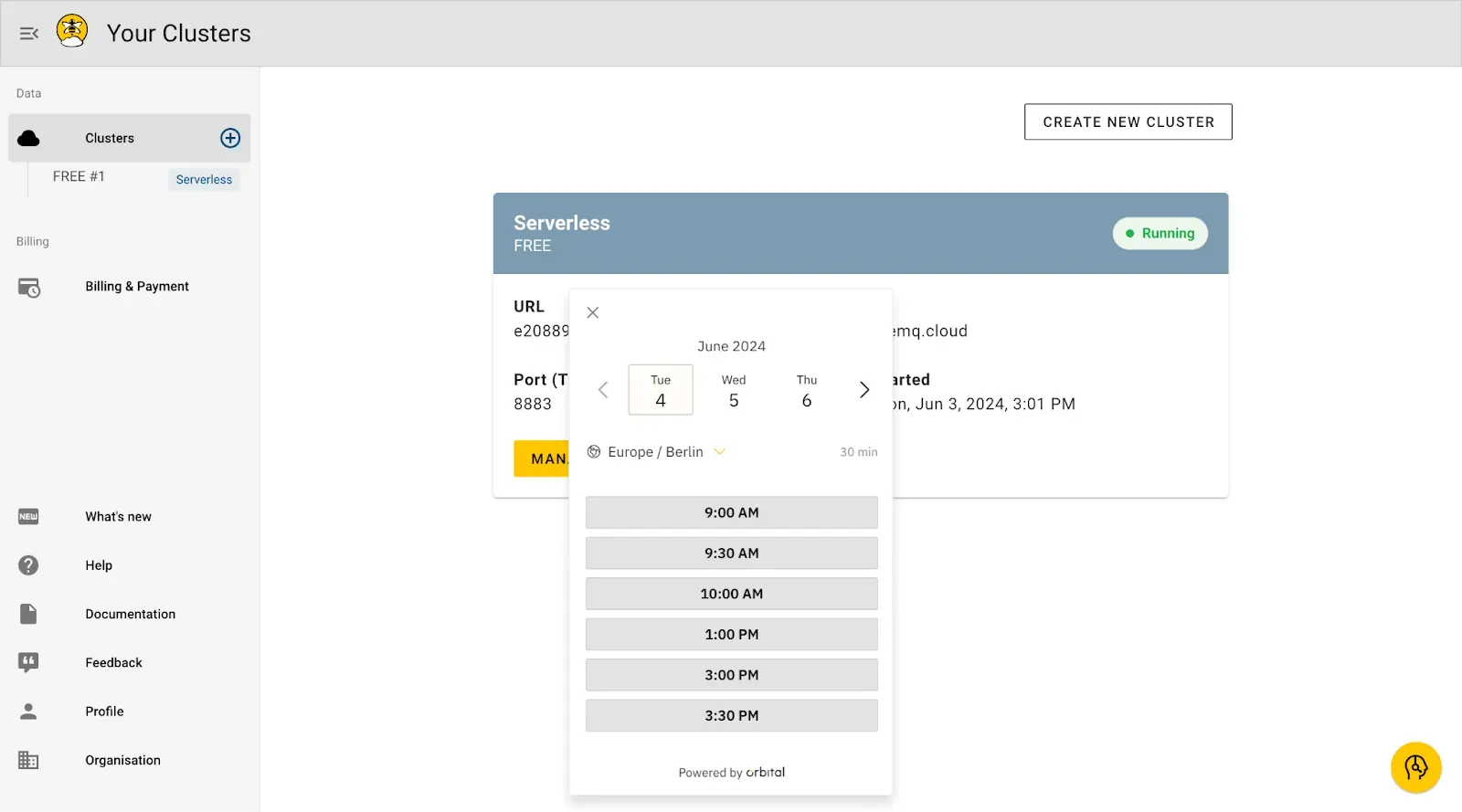Choose the 9:00 AM time slot

[732, 512]
